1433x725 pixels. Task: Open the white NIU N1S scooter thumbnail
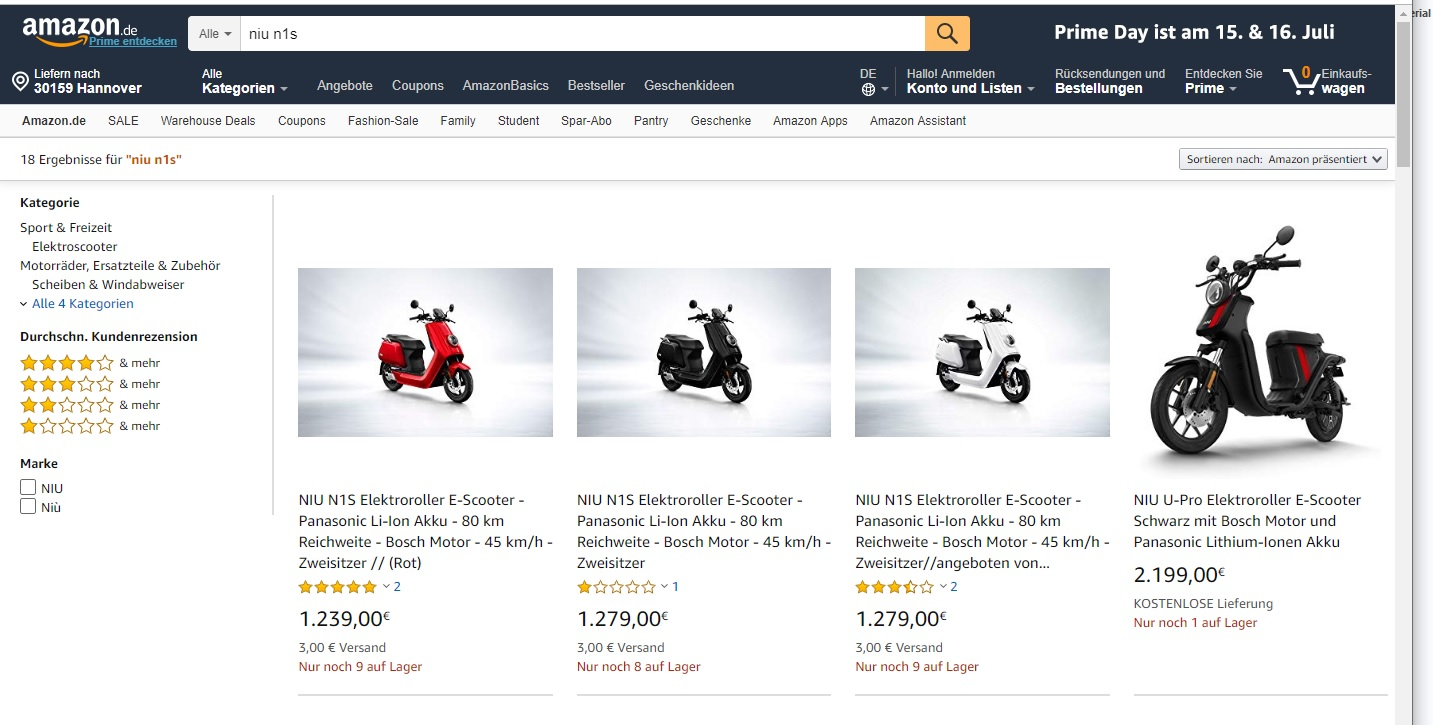tap(982, 352)
